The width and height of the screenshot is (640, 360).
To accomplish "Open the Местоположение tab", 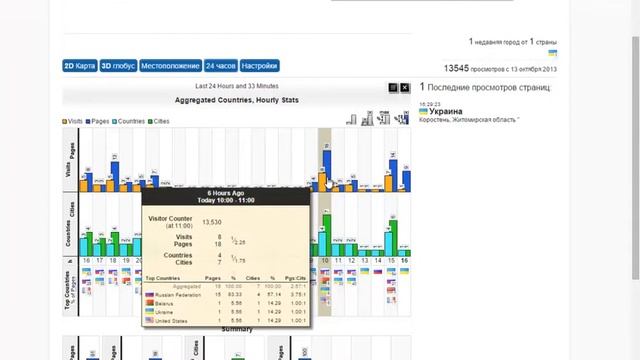I will (x=171, y=66).
